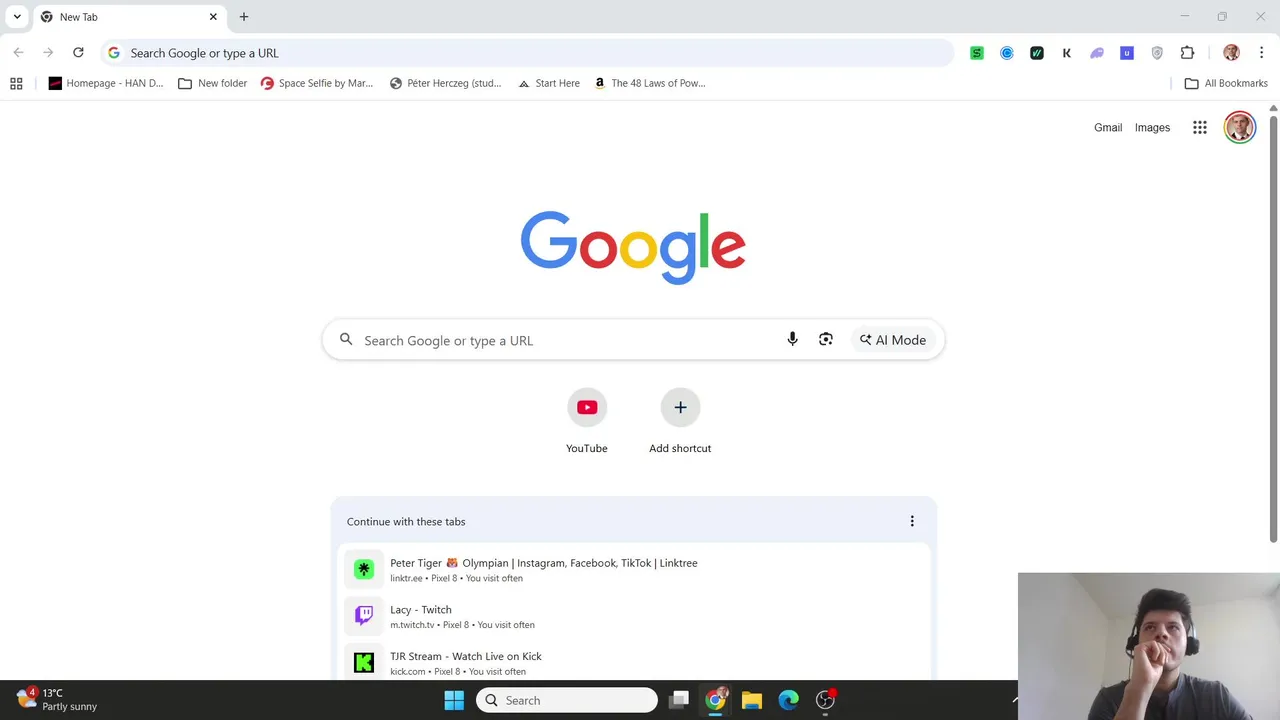Open The 48 Laws of Power bookmark

[x=650, y=83]
